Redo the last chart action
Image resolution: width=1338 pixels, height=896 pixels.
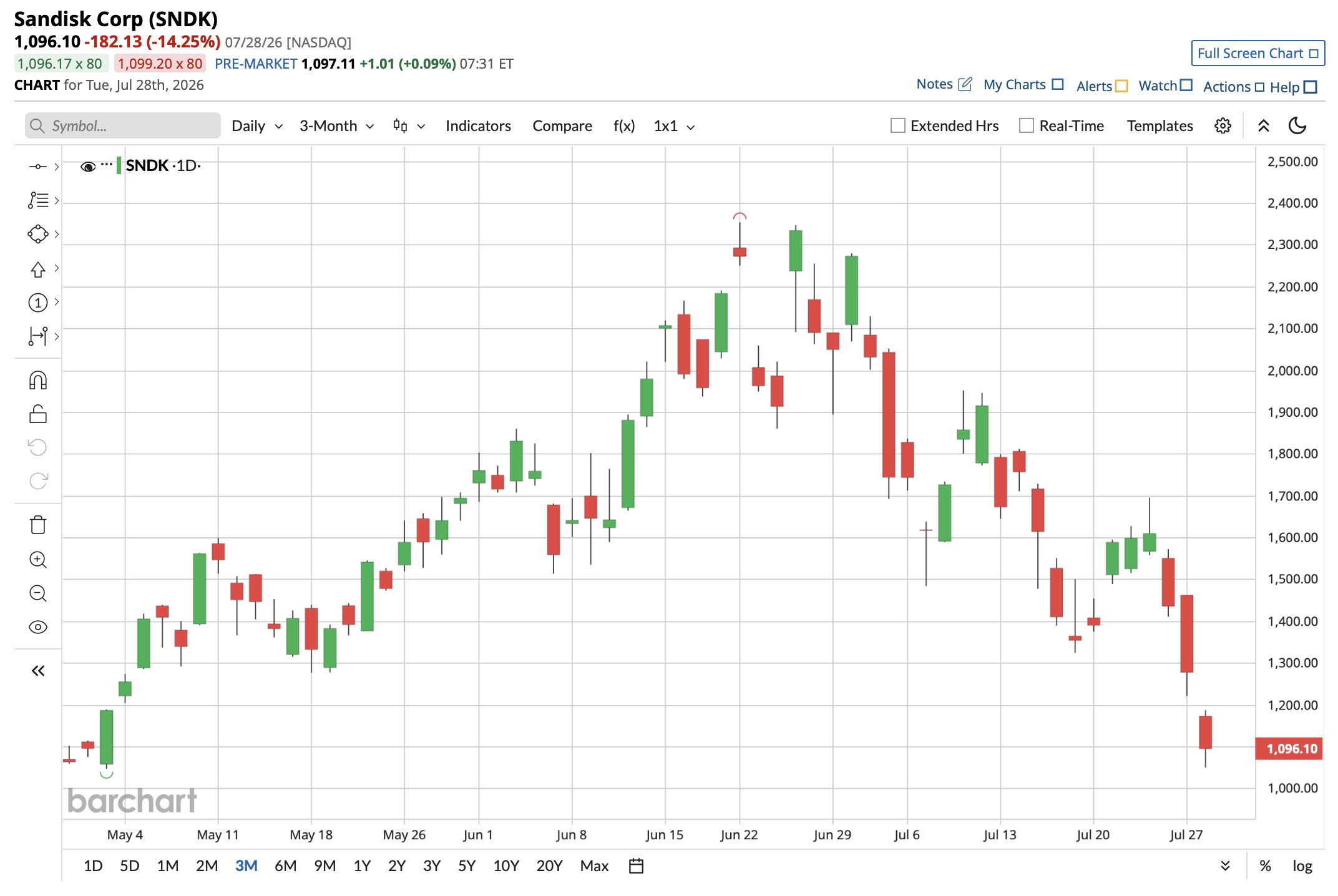coord(38,481)
